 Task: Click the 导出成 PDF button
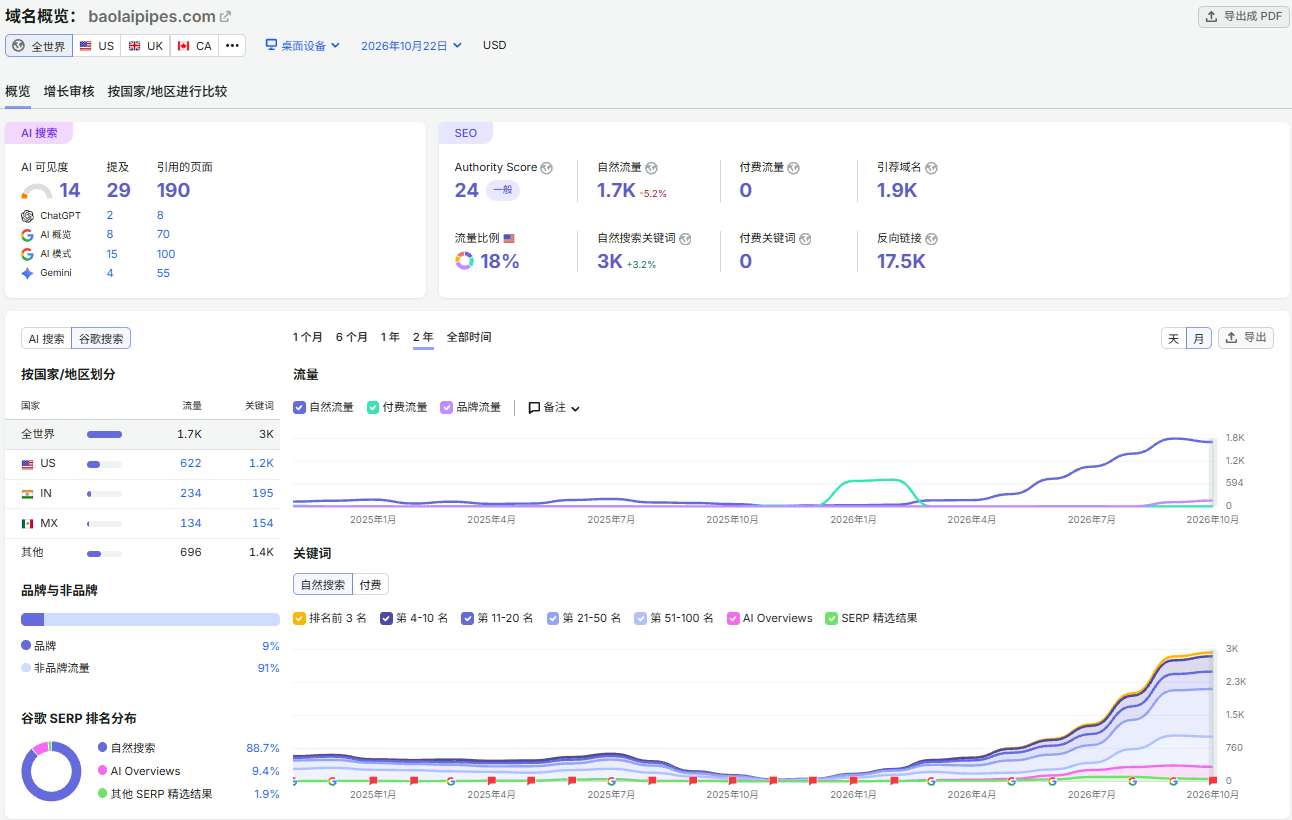pyautogui.click(x=1243, y=17)
